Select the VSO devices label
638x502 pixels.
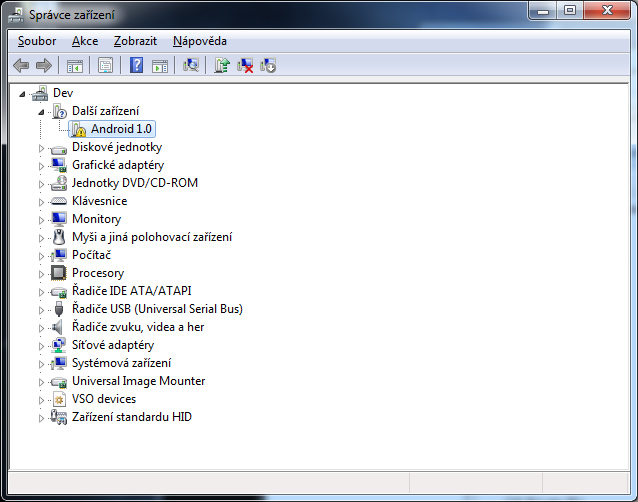pos(104,399)
